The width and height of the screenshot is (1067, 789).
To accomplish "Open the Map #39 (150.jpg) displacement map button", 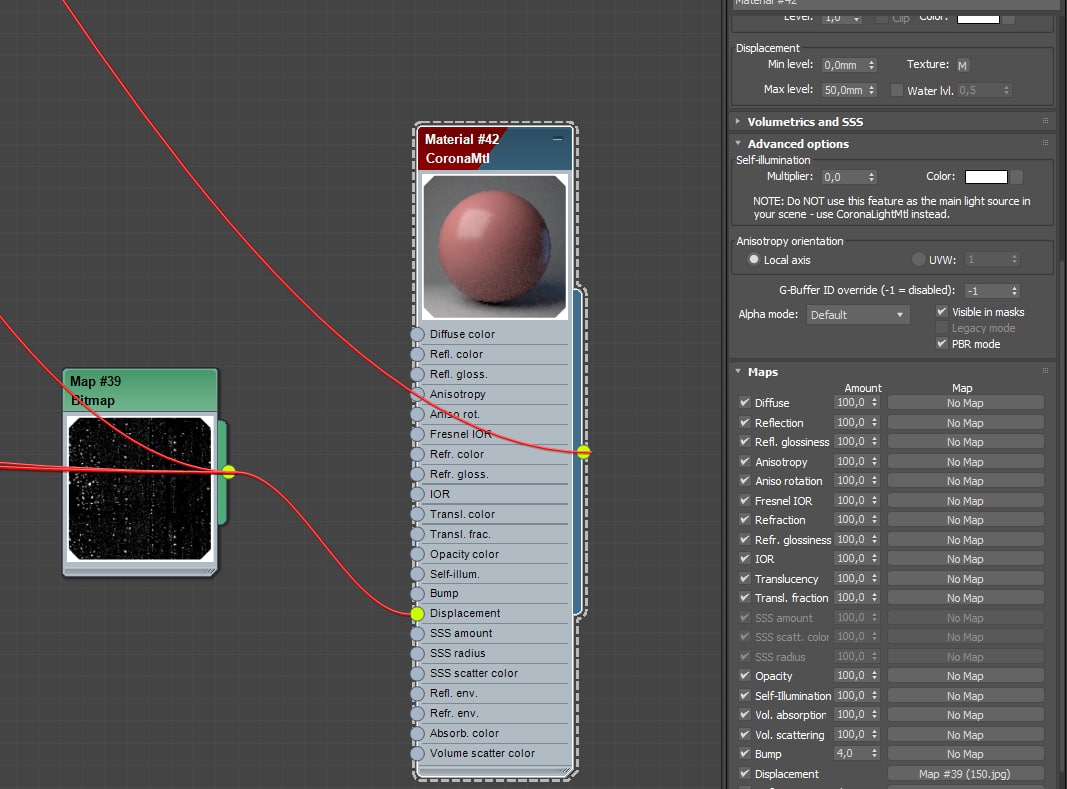I will (x=965, y=774).
